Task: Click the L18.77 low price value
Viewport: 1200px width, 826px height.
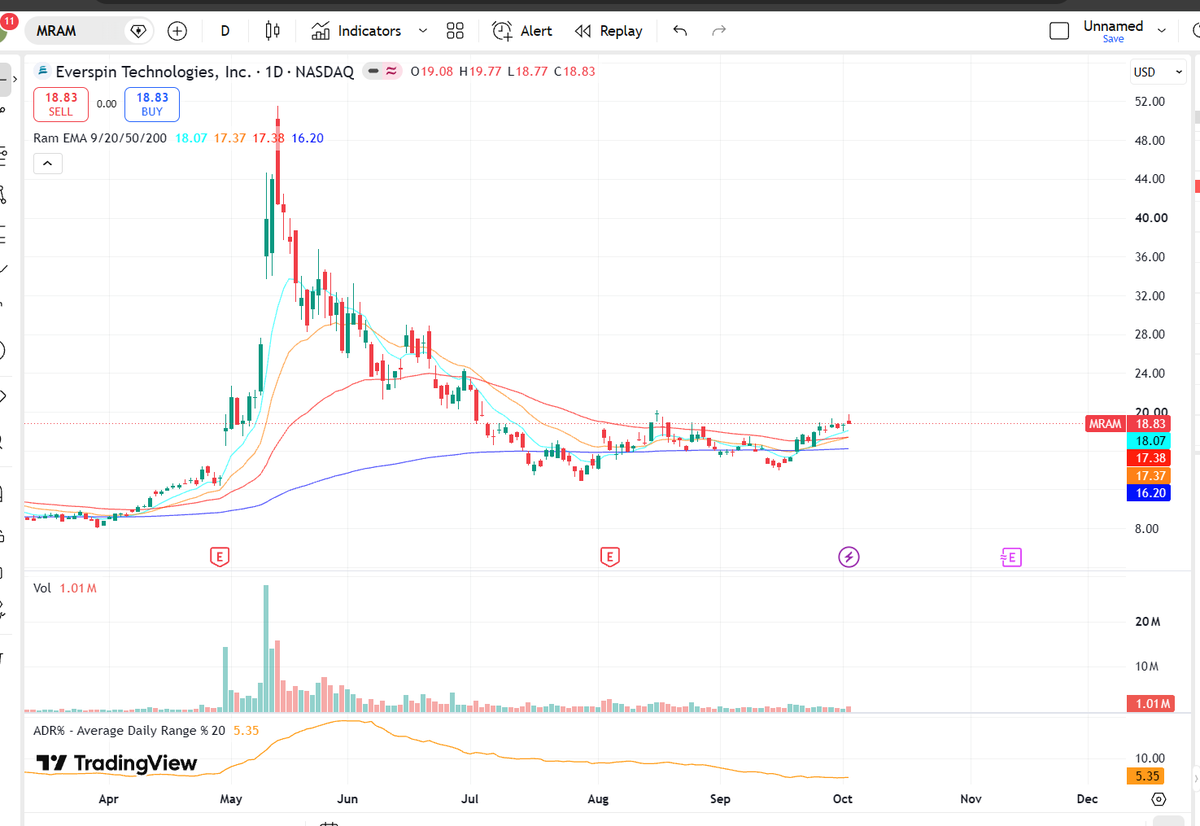Action: [x=527, y=72]
